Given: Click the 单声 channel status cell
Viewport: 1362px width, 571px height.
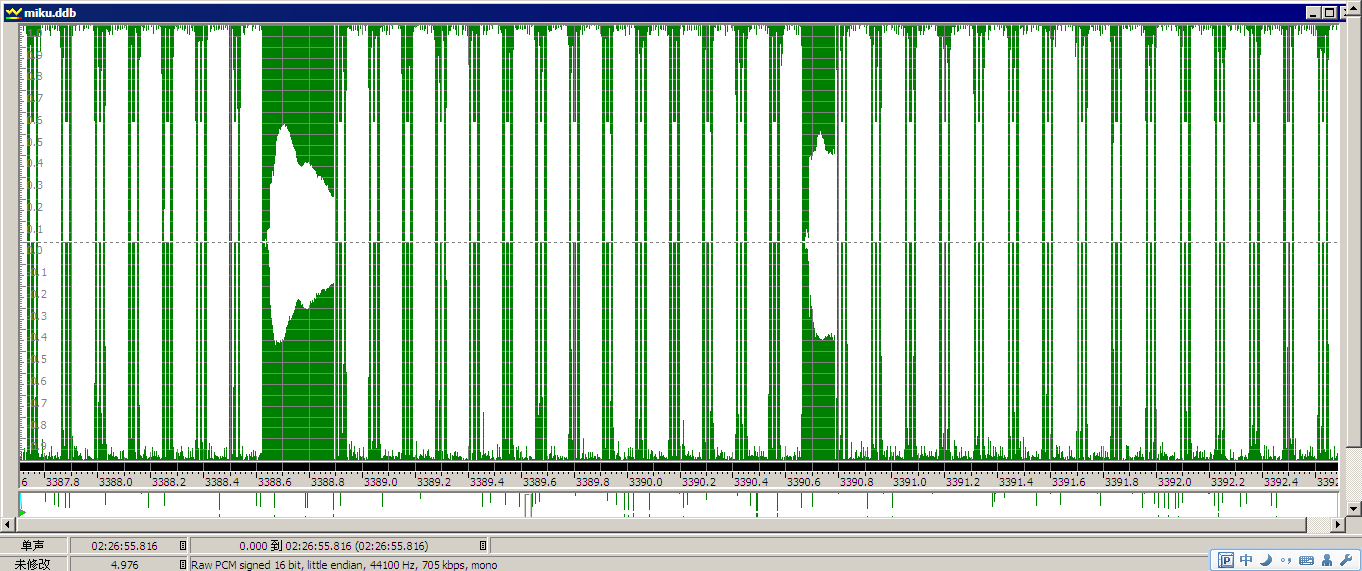Looking at the screenshot, I should pos(34,546).
